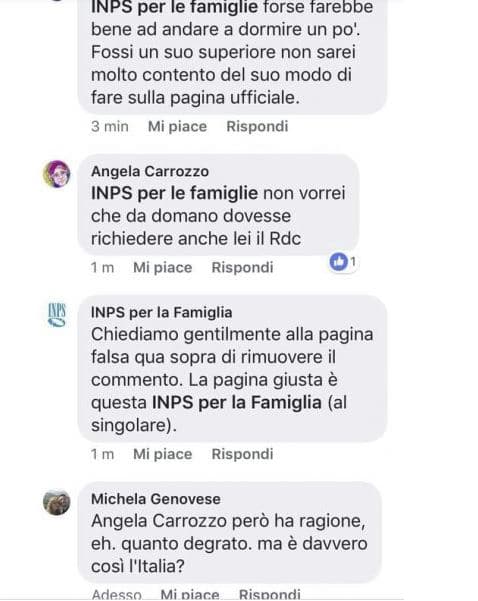Open INPS per le famiglie mention in top comment

pyautogui.click(x=174, y=8)
